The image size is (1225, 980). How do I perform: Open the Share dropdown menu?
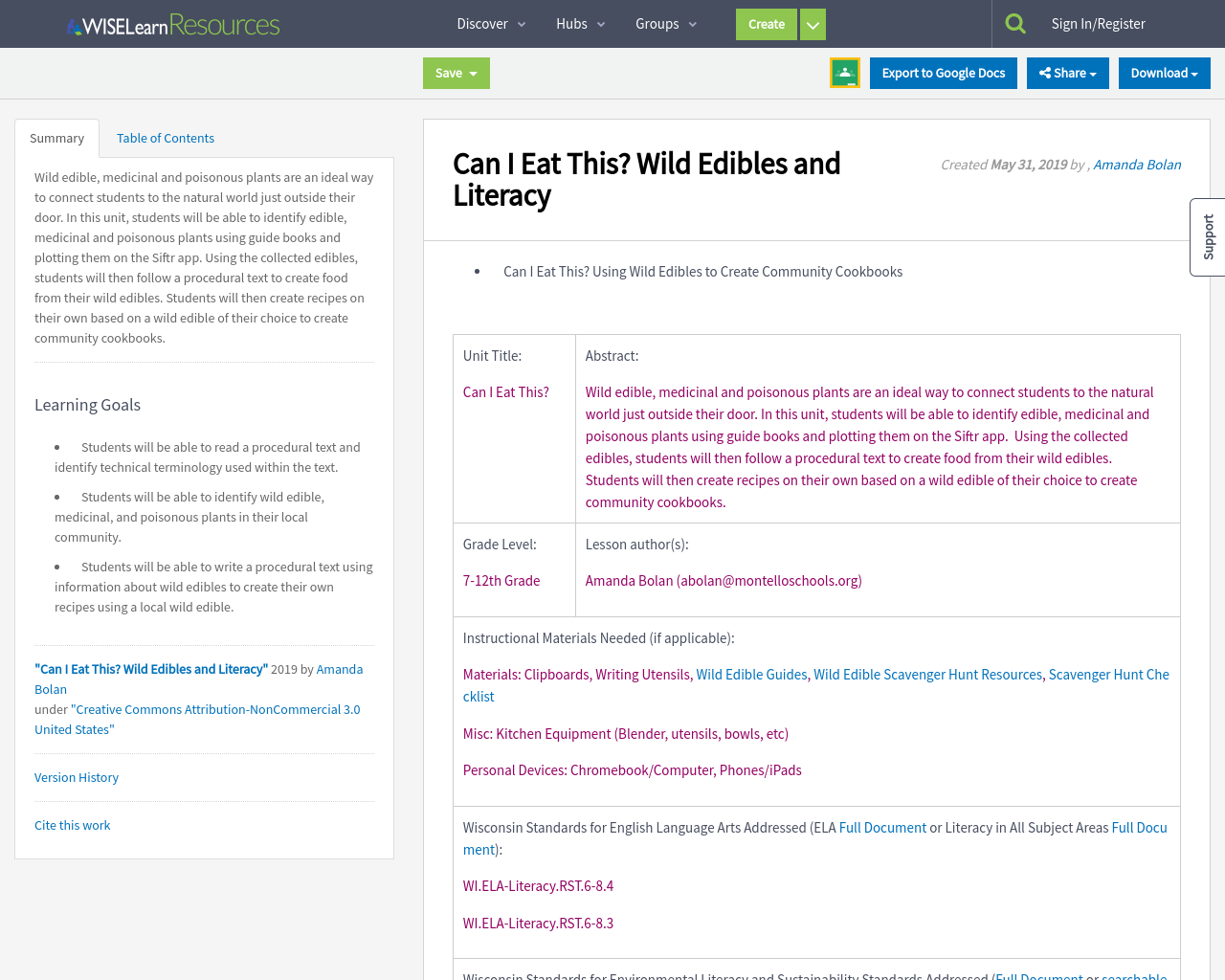coord(1067,72)
